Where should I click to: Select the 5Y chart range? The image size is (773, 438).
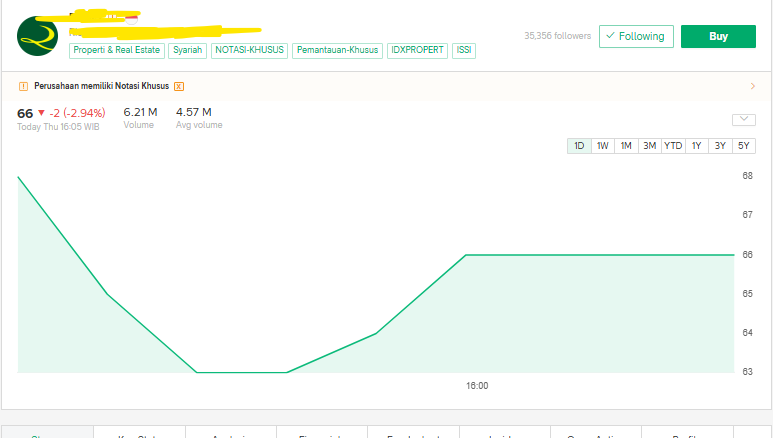pyautogui.click(x=744, y=146)
